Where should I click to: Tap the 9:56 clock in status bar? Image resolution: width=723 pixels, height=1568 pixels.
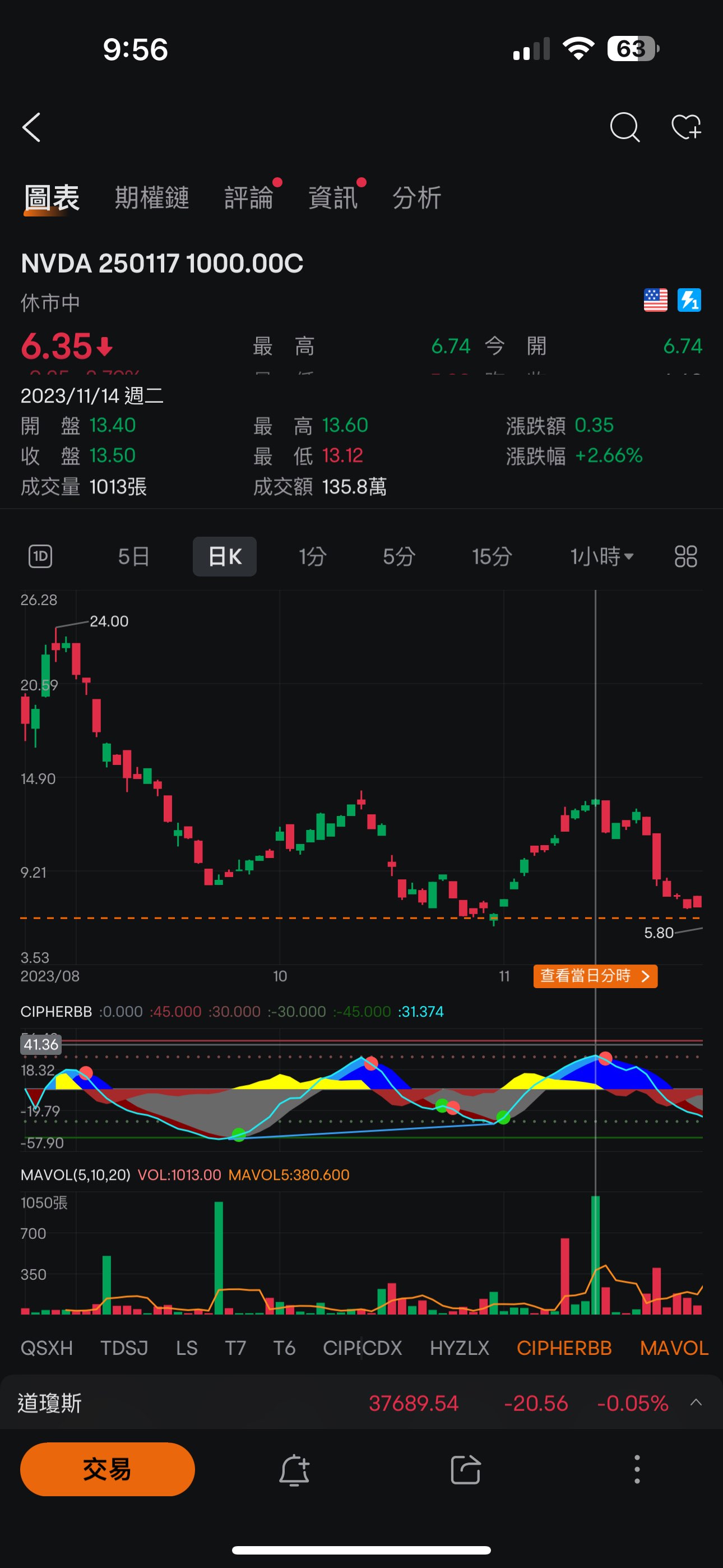[135, 49]
